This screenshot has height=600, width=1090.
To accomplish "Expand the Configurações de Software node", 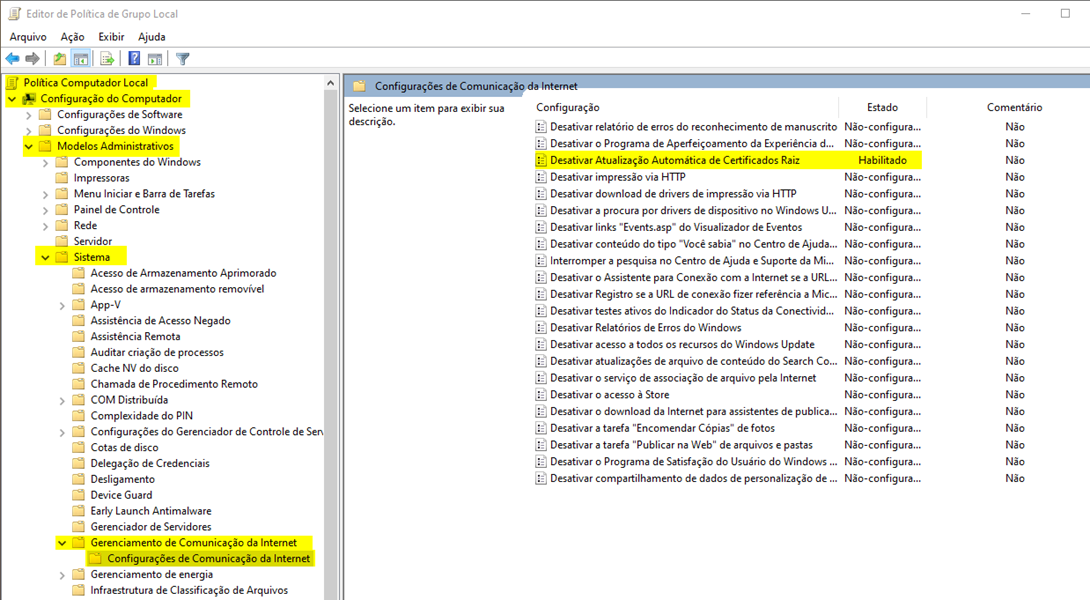I will (x=29, y=115).
